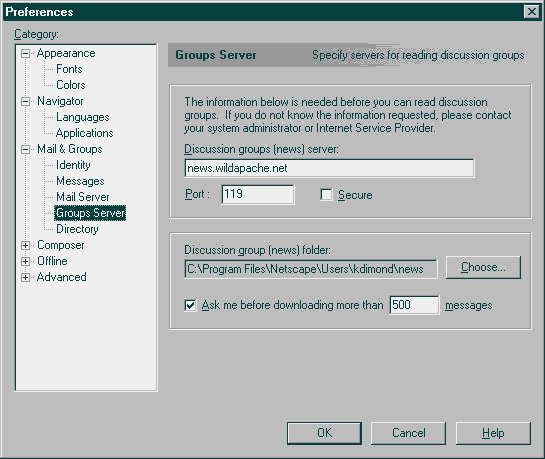This screenshot has width=545, height=459.
Task: Open the Colors preferences
Action: (x=71, y=85)
